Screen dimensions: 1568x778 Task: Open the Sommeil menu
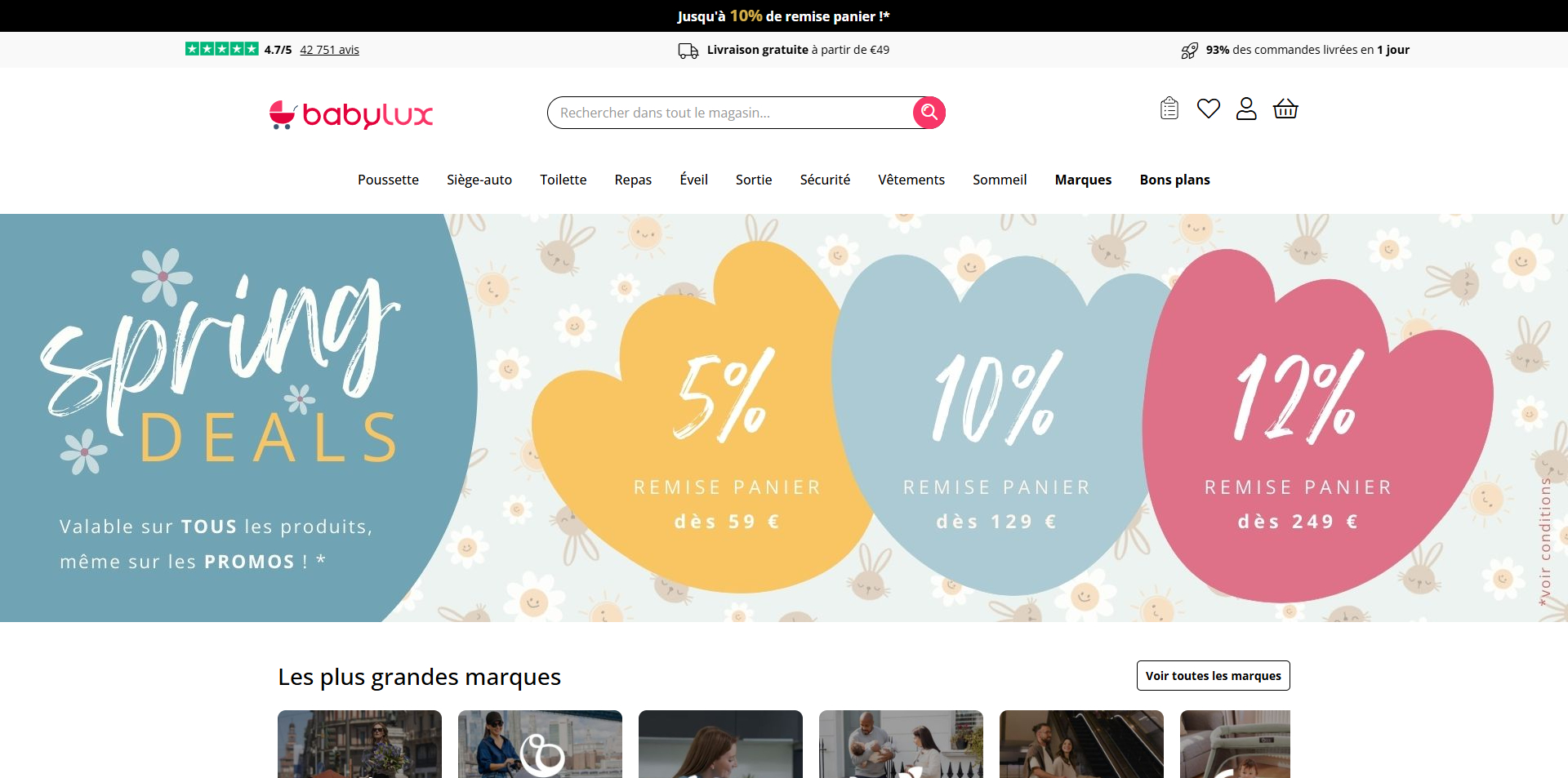point(1000,180)
